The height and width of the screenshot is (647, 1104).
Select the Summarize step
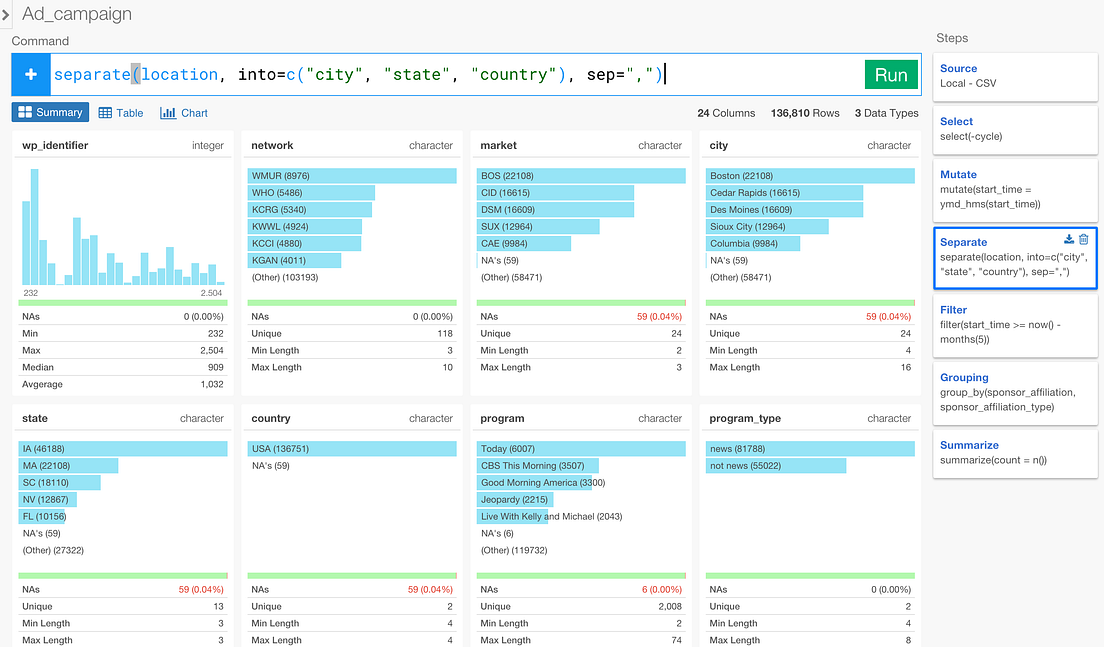[1015, 452]
